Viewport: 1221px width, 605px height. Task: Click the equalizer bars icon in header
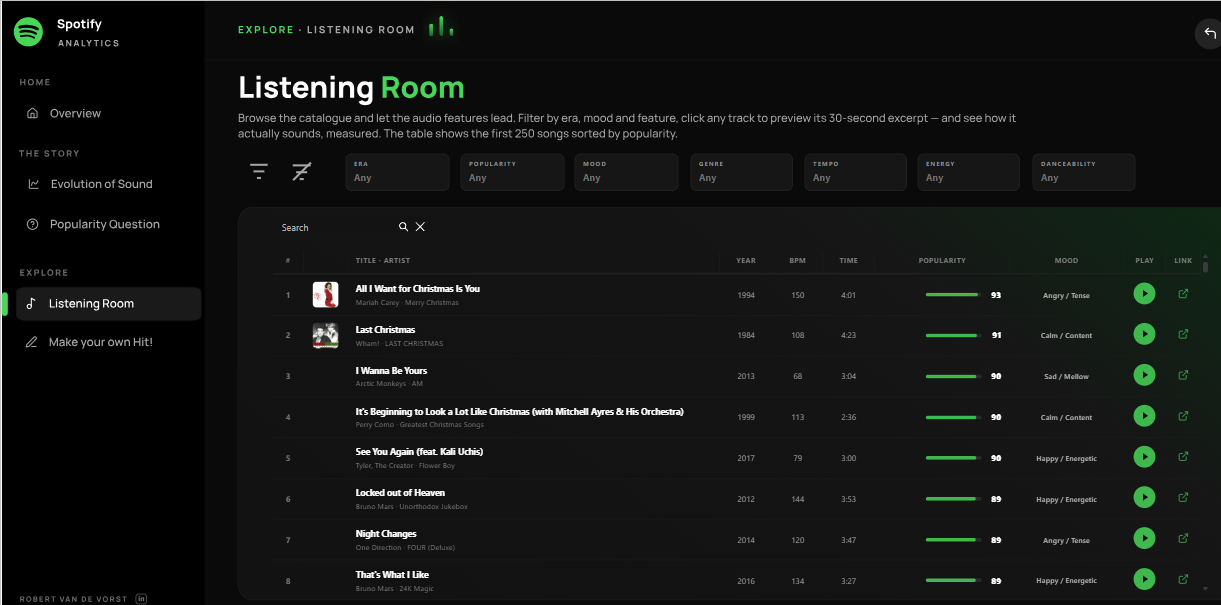click(x=441, y=28)
